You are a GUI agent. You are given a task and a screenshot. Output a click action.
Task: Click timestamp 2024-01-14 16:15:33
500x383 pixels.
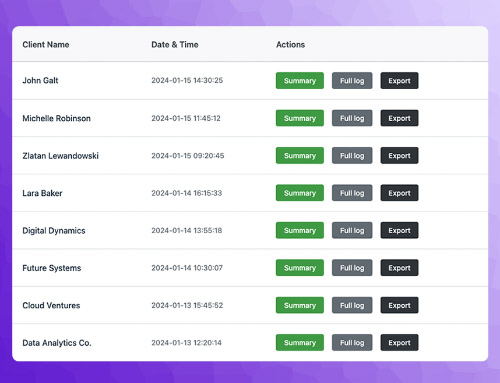(x=186, y=193)
